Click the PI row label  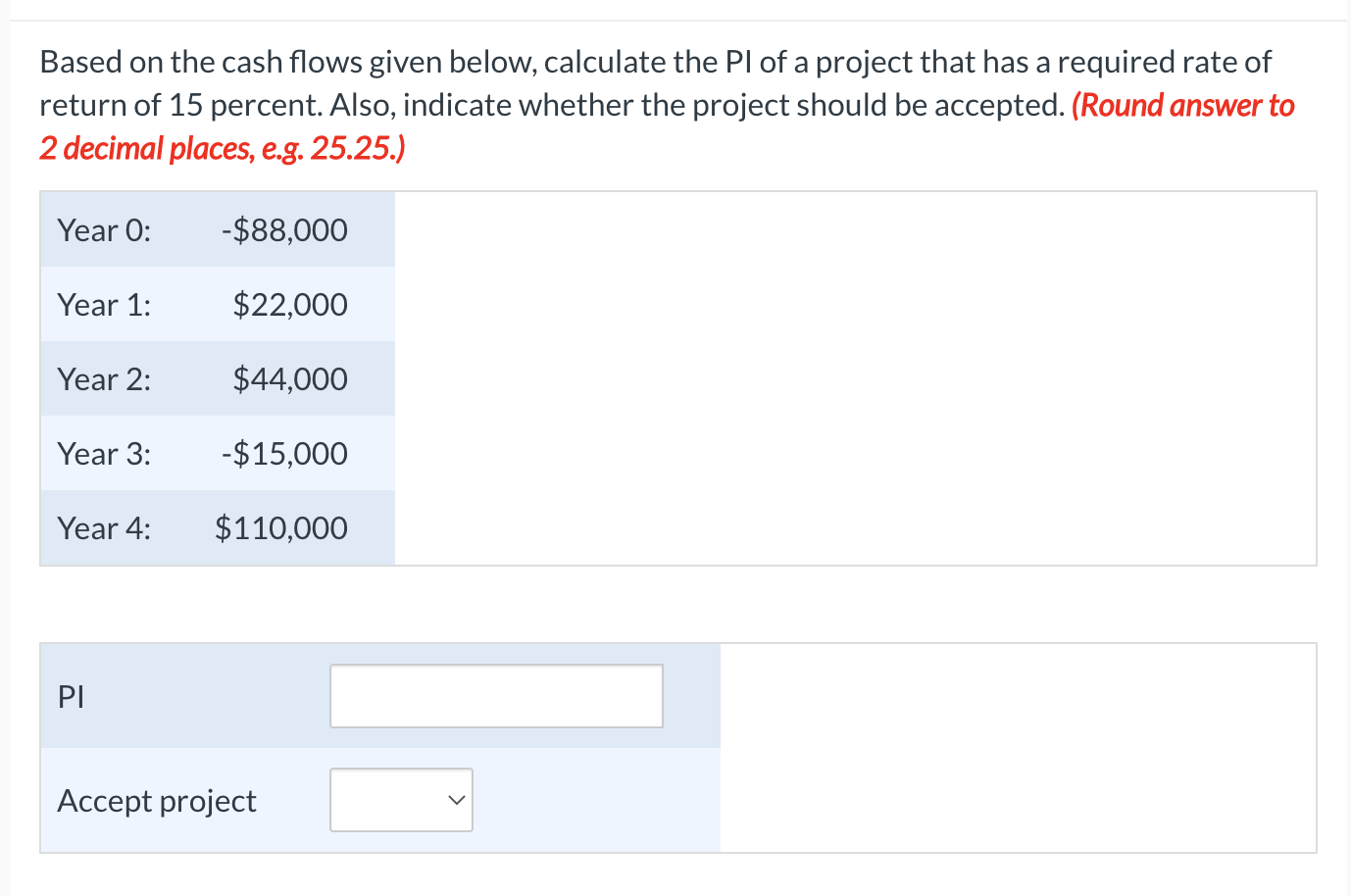point(70,696)
